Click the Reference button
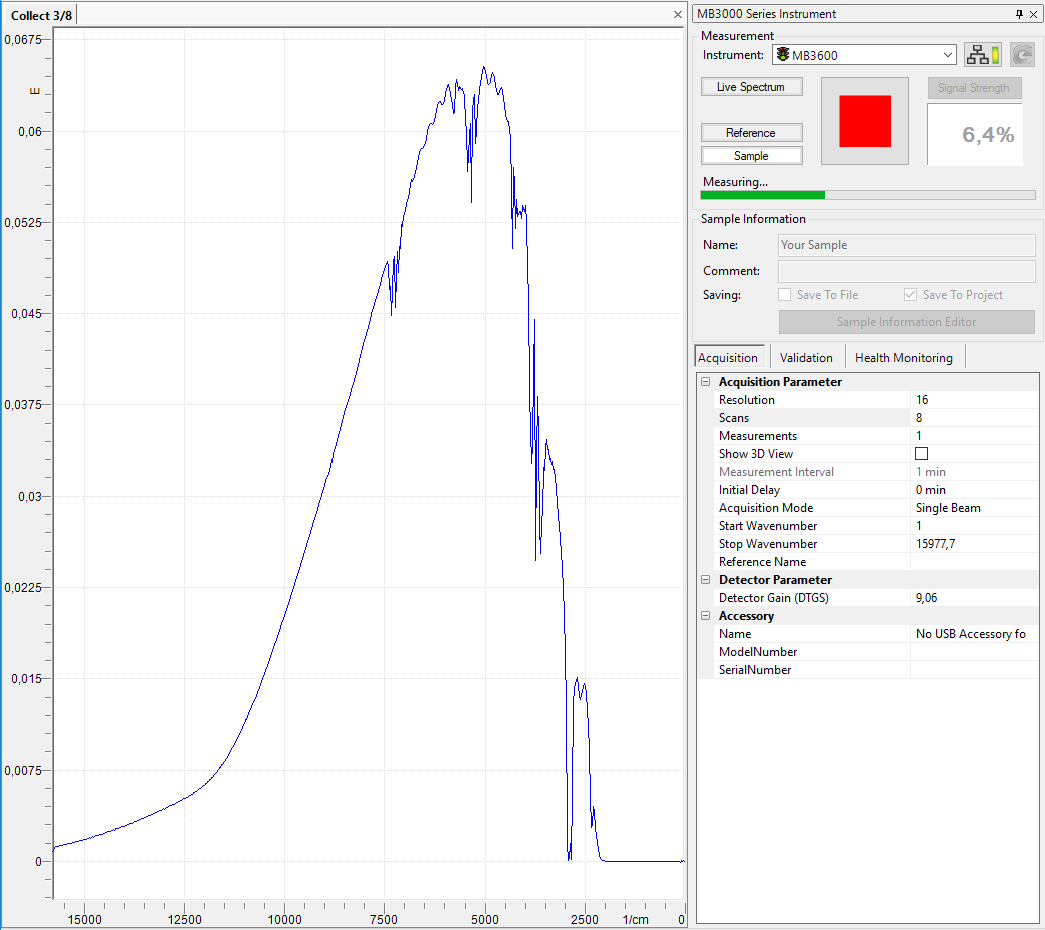This screenshot has width=1045, height=930. pyautogui.click(x=751, y=133)
